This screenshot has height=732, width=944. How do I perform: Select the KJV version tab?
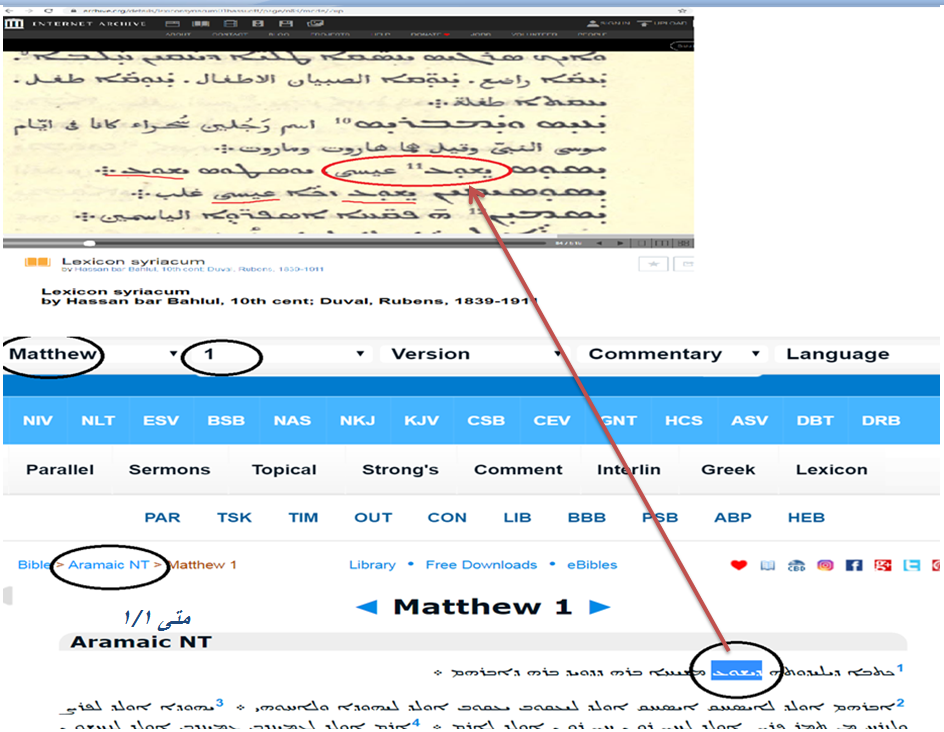[x=422, y=421]
